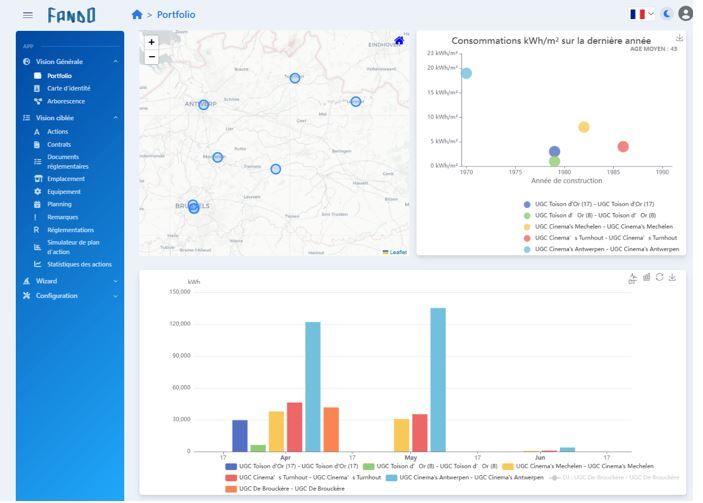Open Statistiques des actions
Viewport: 703px width, 503px height.
point(79,265)
